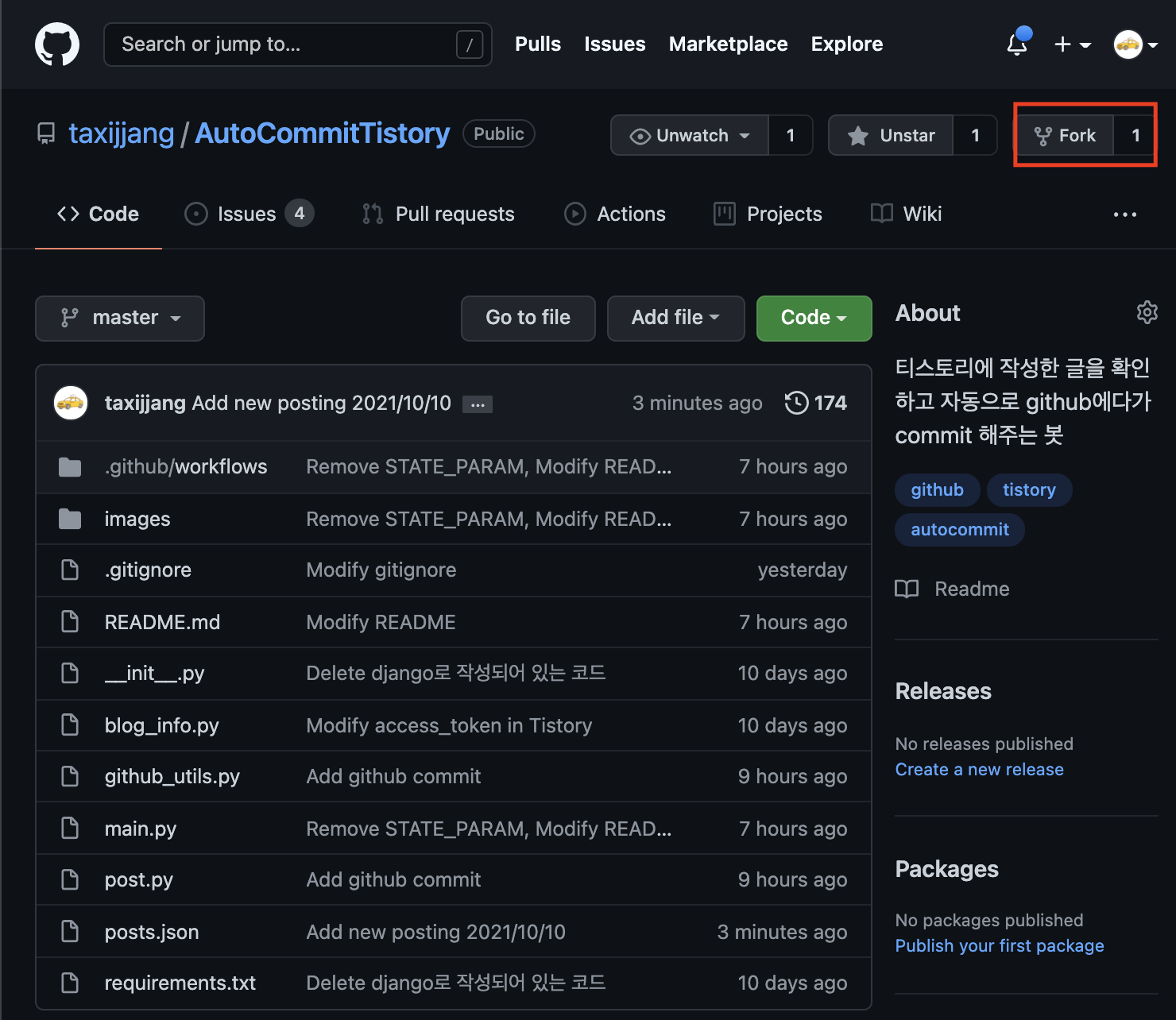Open the green Code dropdown
This screenshot has width=1176, height=1020.
(x=814, y=318)
